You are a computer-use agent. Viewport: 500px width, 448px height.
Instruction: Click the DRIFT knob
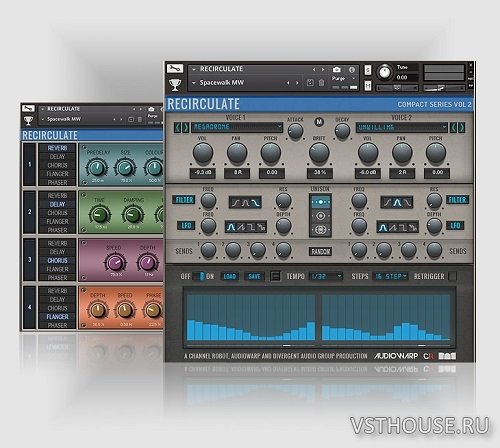pyautogui.click(x=319, y=153)
